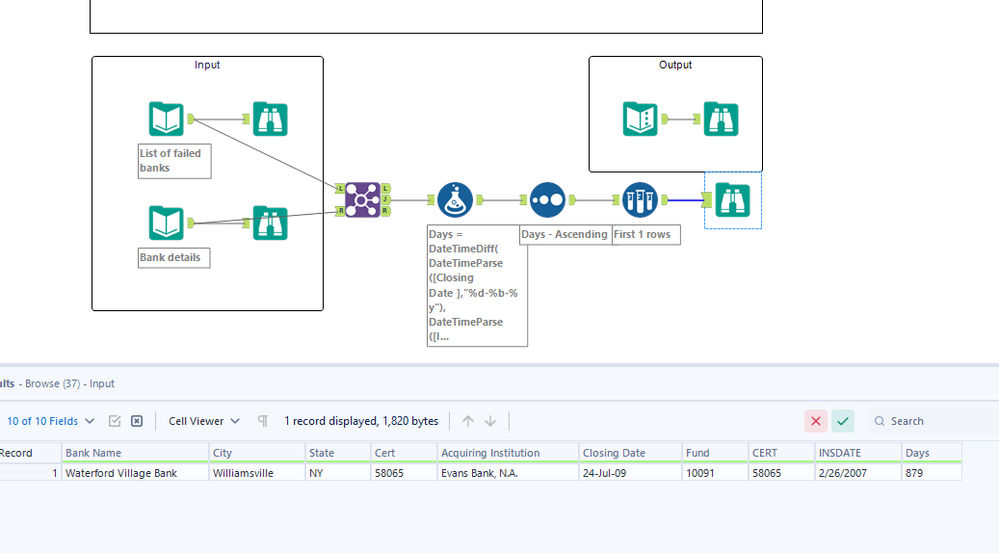Click the Search field in results

933,421
